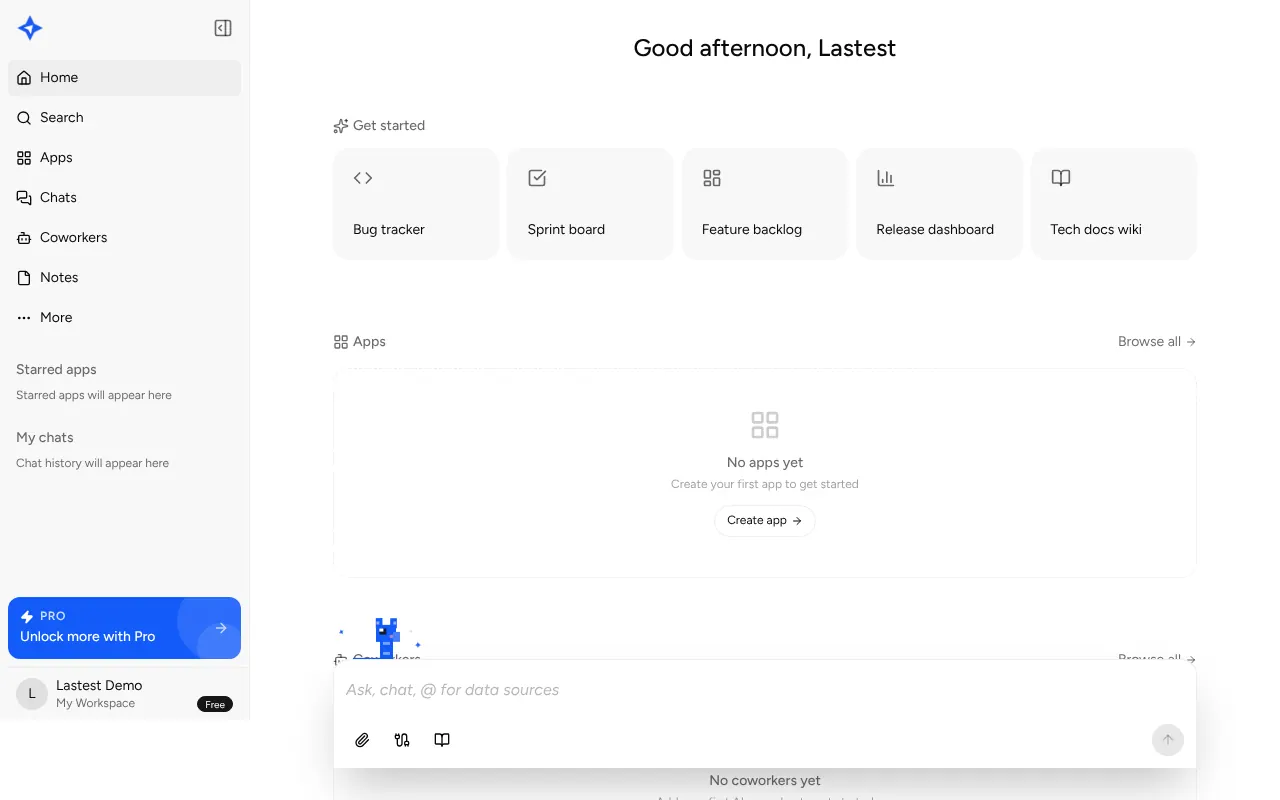
Task: Click the "Starred apps" heading
Action: 56,369
